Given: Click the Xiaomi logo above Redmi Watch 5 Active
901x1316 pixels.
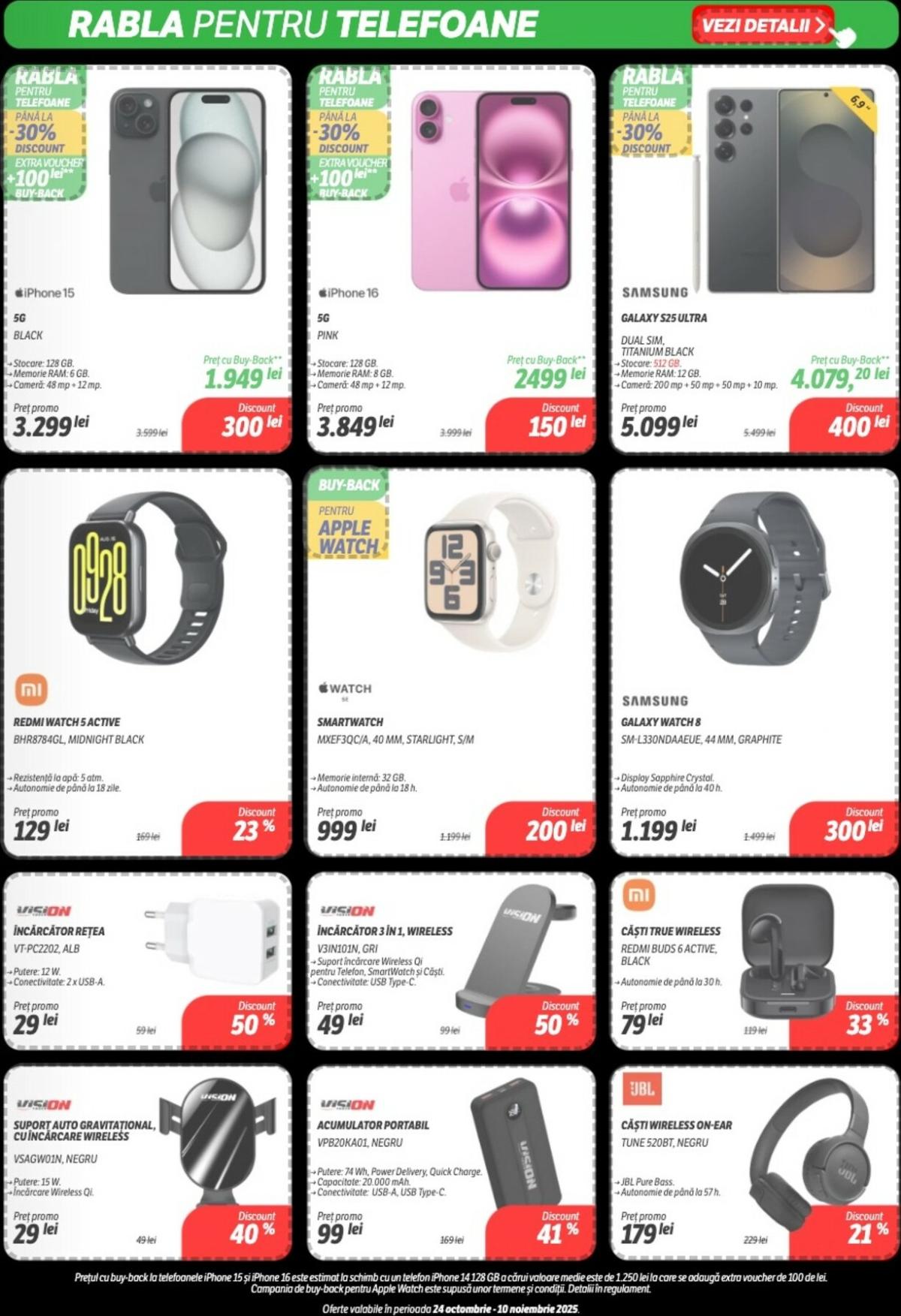Looking at the screenshot, I should 31,689.
